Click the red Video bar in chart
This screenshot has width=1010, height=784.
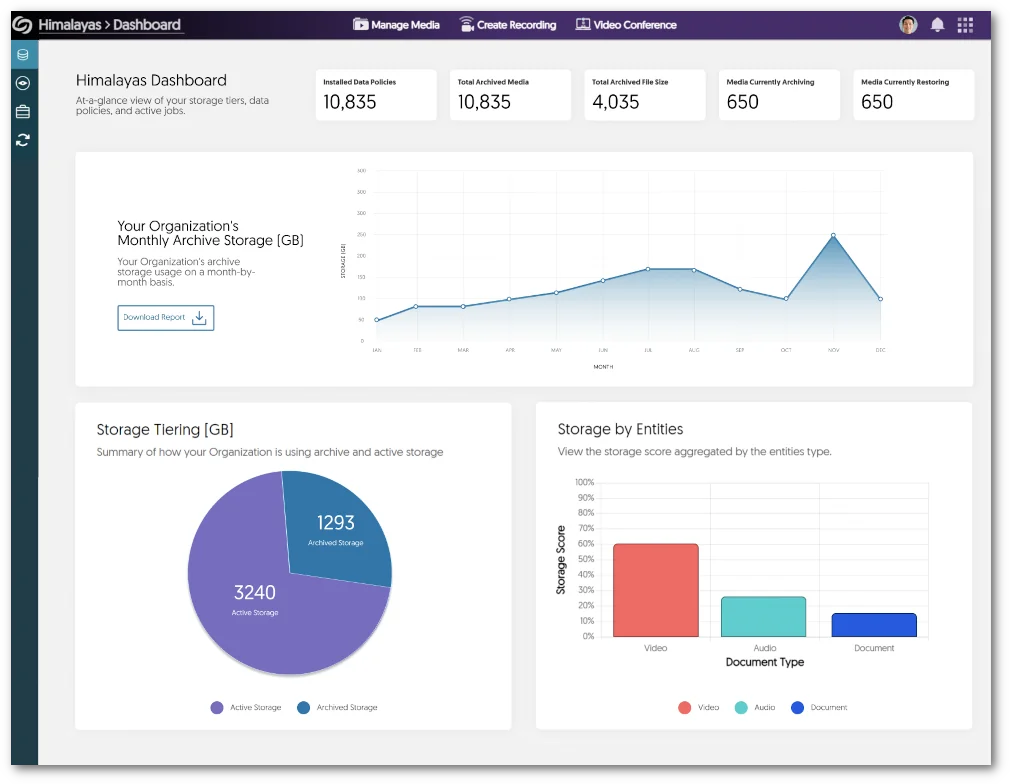(655, 590)
